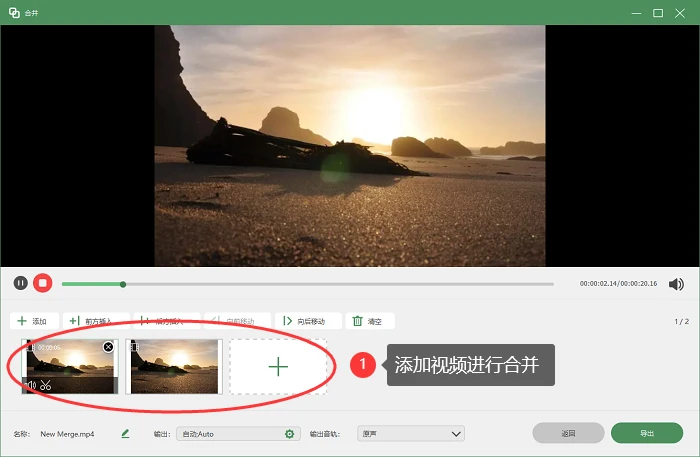Click the 前方插入 insert-before button

(96, 321)
